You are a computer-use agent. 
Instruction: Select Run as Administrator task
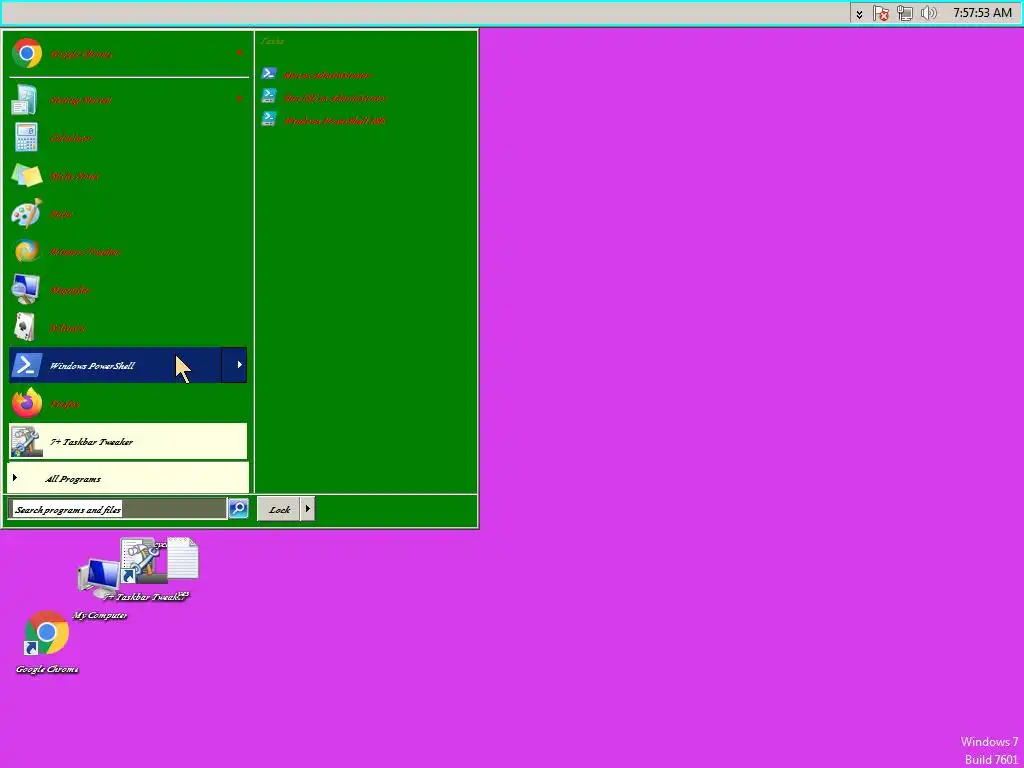point(317,75)
